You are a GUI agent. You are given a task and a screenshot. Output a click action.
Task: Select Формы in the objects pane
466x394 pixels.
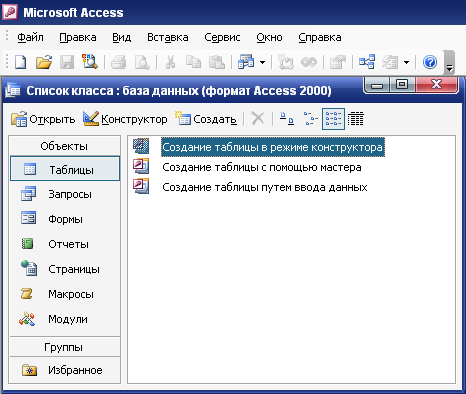tap(65, 219)
